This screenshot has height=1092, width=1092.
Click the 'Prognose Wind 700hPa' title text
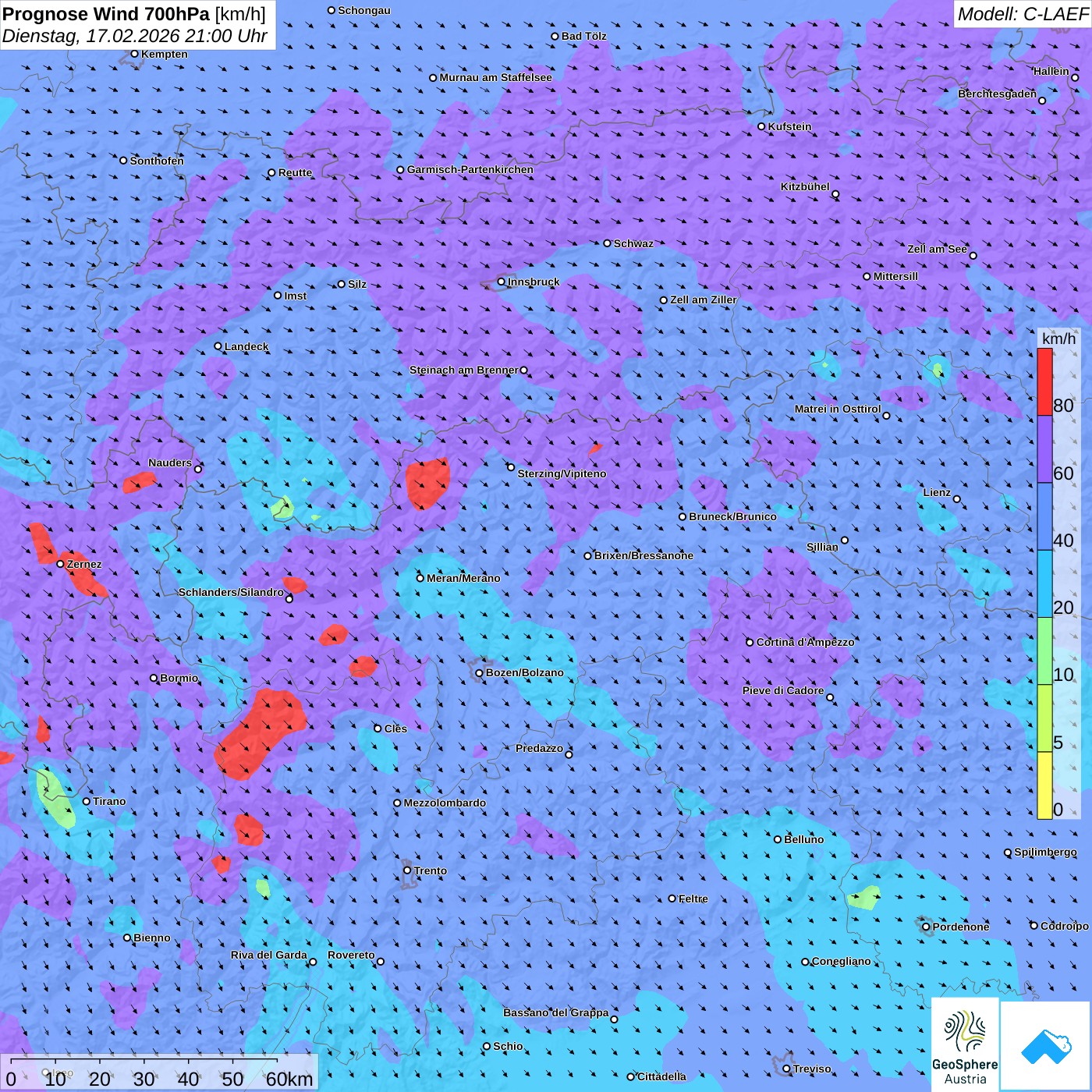106,14
